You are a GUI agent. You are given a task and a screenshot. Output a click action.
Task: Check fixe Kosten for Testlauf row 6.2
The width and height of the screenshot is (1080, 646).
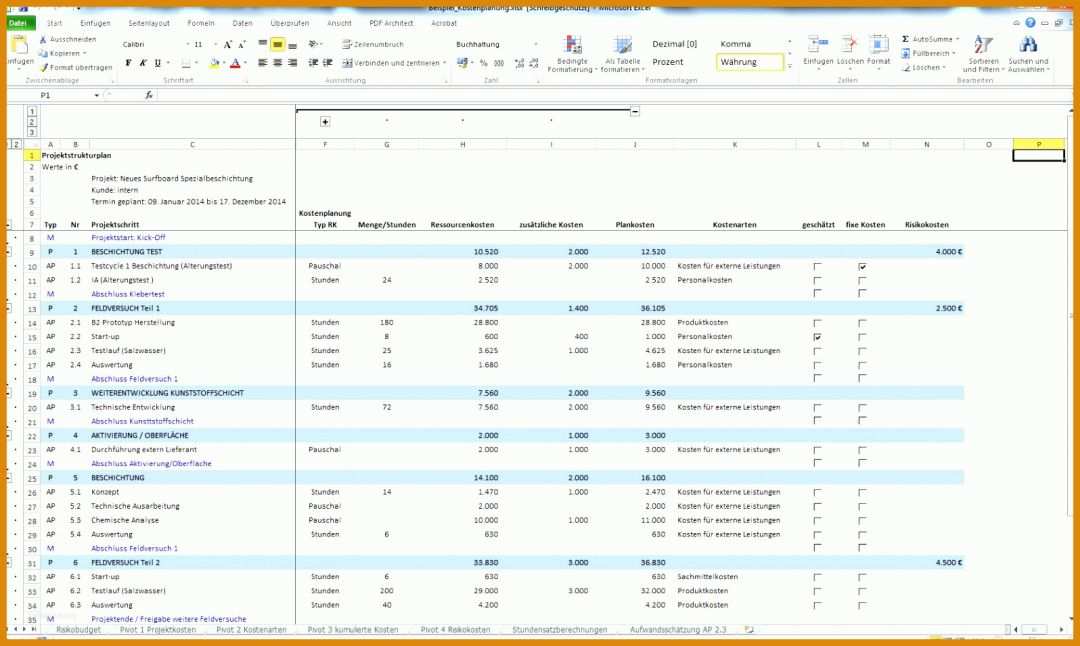[862, 592]
